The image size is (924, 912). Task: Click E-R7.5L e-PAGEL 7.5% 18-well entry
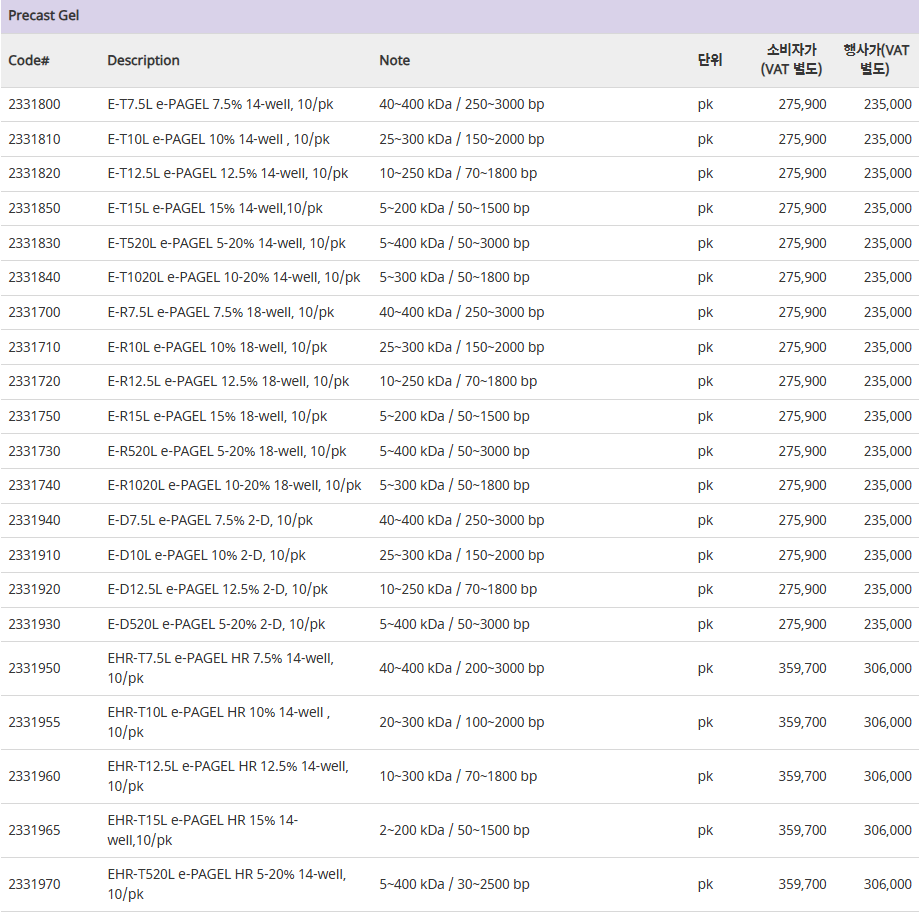[220, 312]
